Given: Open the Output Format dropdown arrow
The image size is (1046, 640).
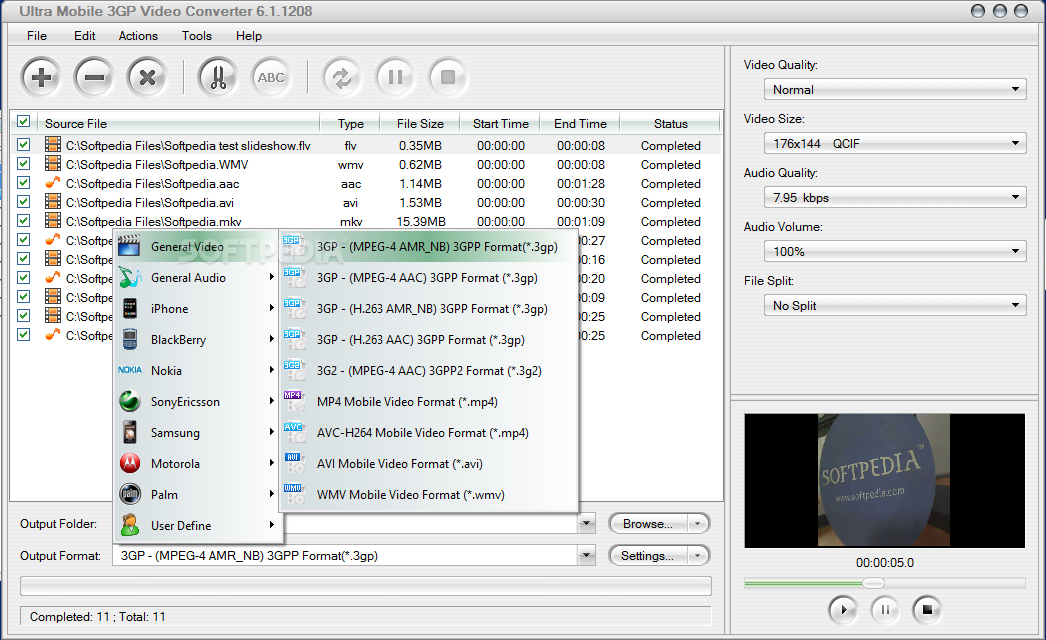Looking at the screenshot, I should tap(587, 555).
